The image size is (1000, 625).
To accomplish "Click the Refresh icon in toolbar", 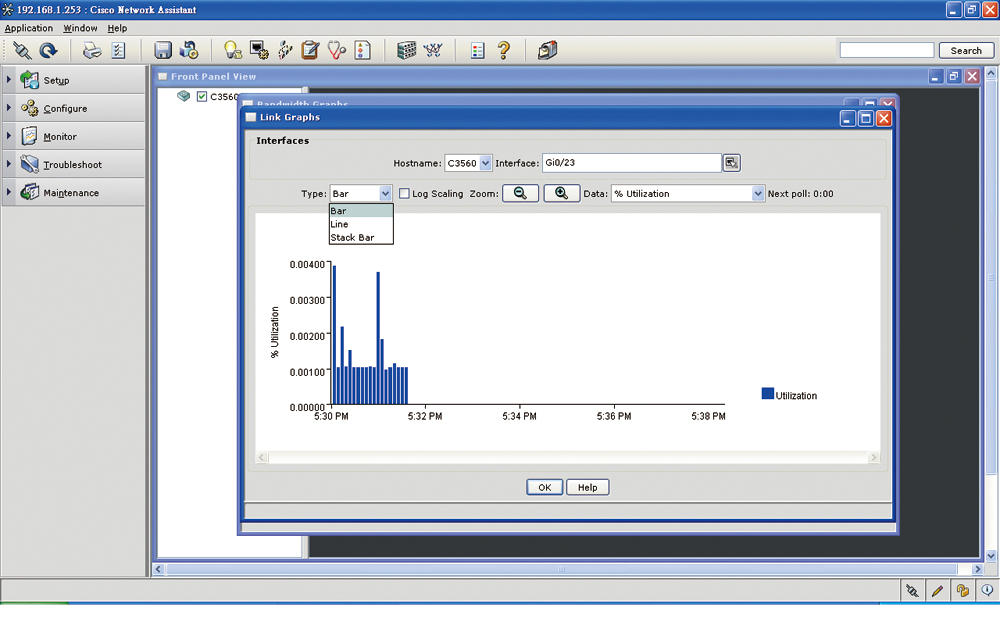I will pos(48,50).
